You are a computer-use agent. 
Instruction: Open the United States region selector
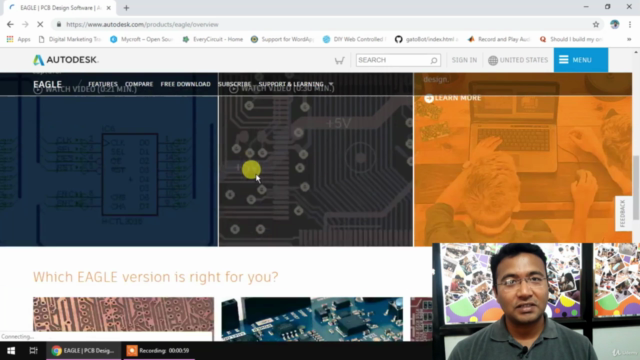point(518,60)
